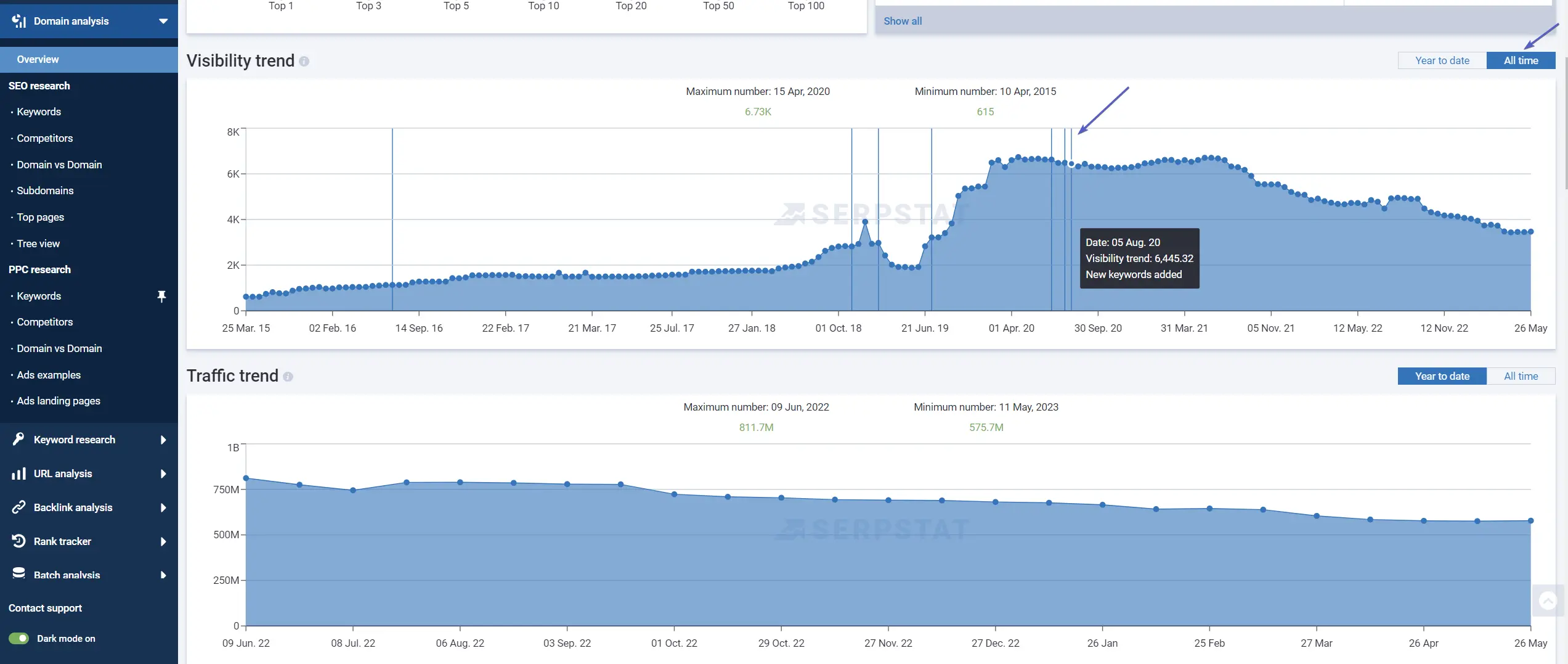This screenshot has width=1568, height=664.
Task: Select the Keyword research key icon
Action: (18, 440)
